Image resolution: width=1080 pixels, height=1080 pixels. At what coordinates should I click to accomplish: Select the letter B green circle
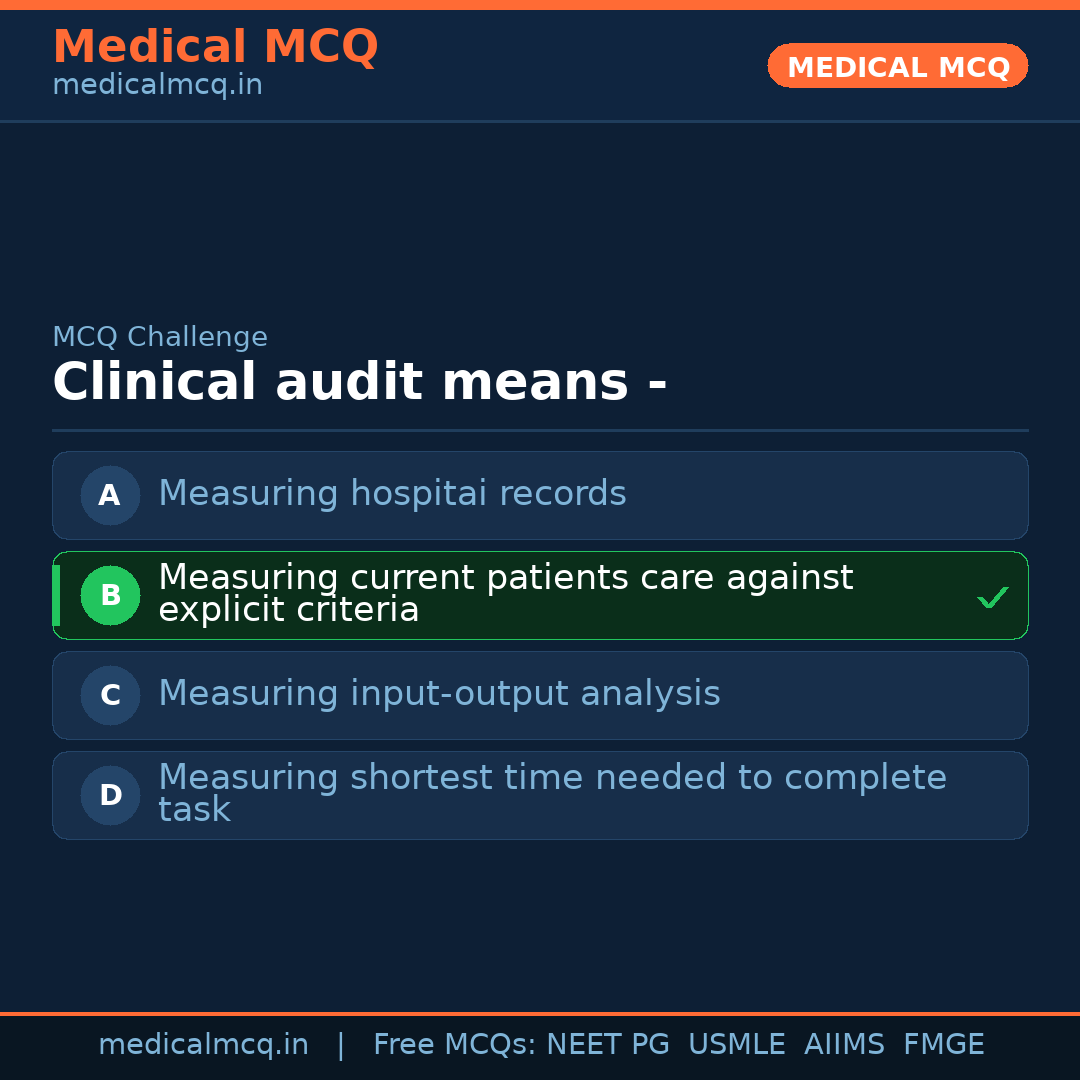click(x=110, y=595)
